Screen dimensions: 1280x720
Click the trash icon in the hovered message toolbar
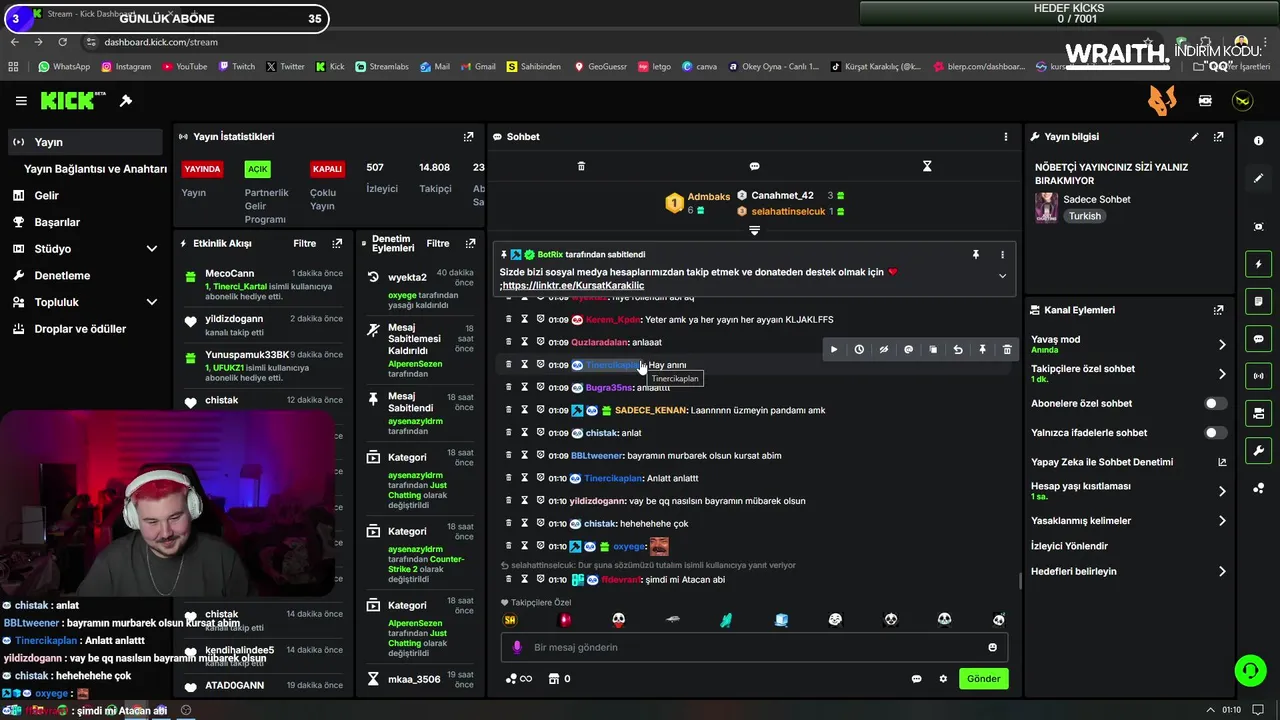tap(1007, 350)
